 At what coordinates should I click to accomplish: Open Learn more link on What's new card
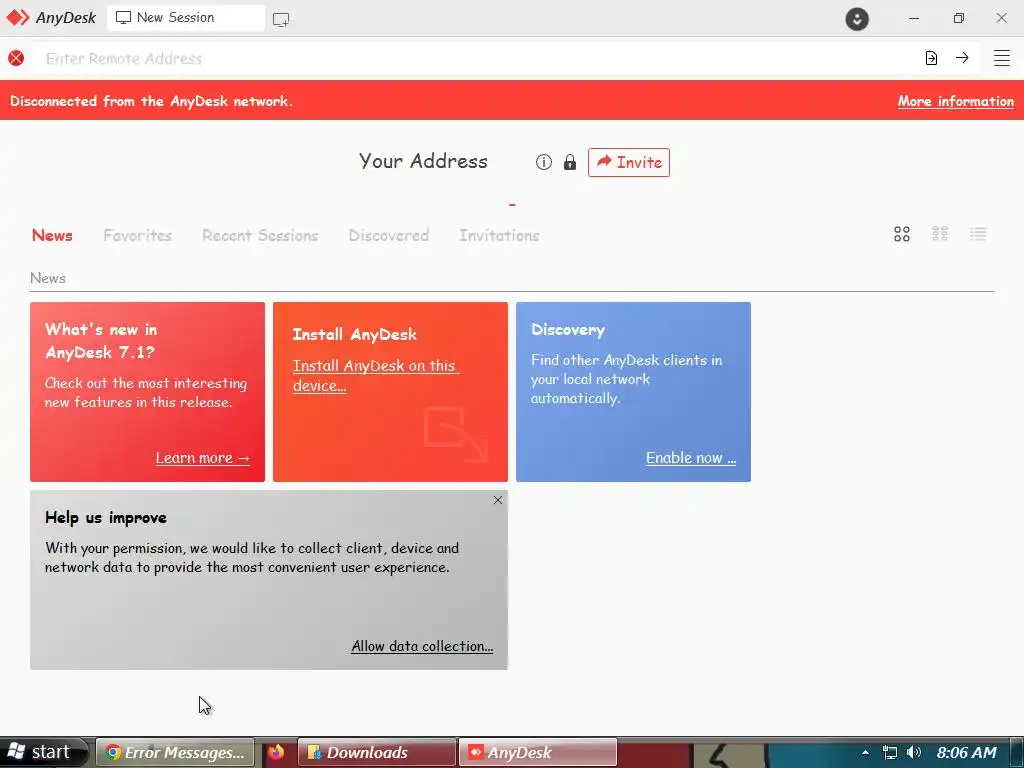(202, 458)
